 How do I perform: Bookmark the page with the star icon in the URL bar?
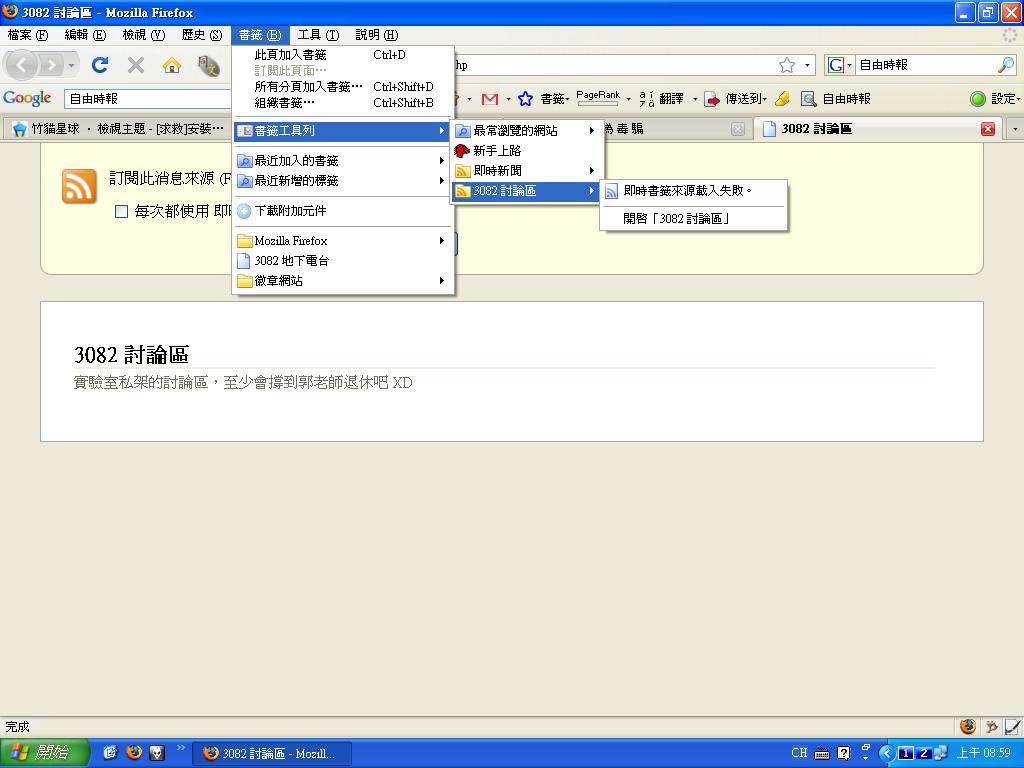(787, 65)
